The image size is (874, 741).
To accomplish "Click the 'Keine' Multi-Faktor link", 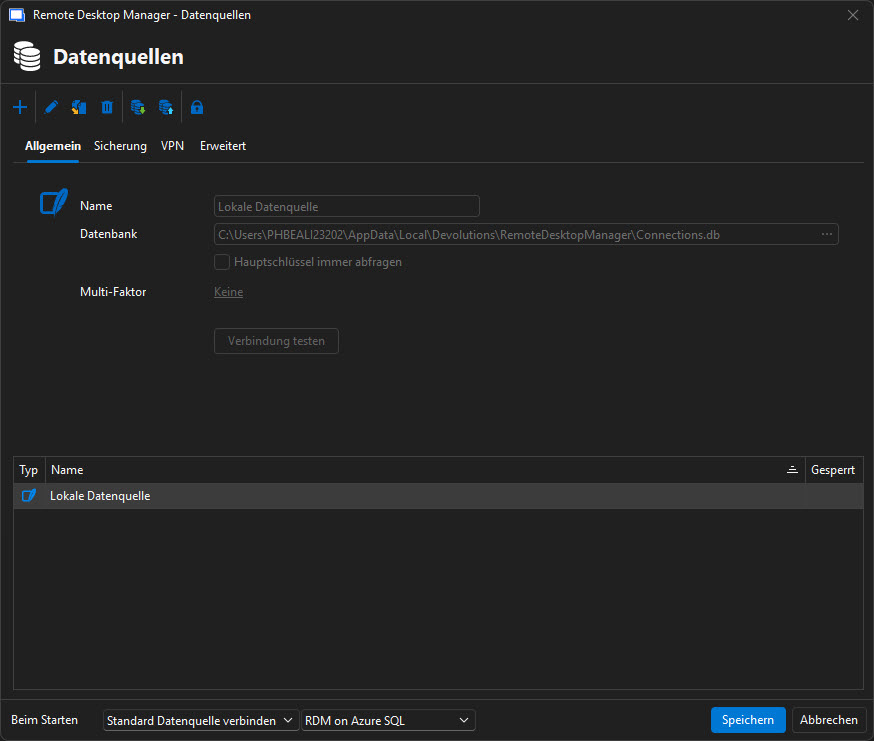I will tap(228, 292).
